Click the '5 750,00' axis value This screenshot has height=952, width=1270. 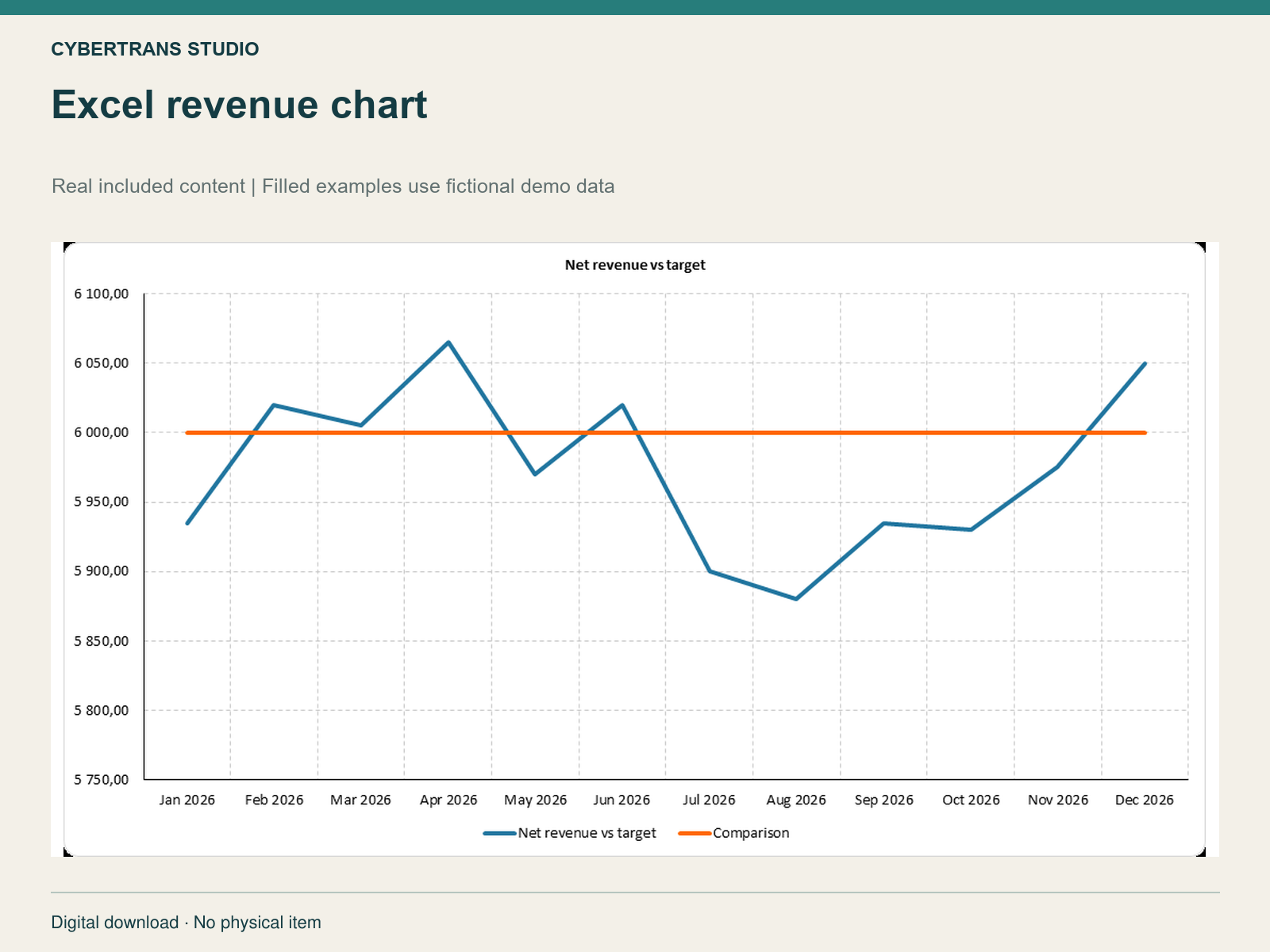tap(102, 780)
